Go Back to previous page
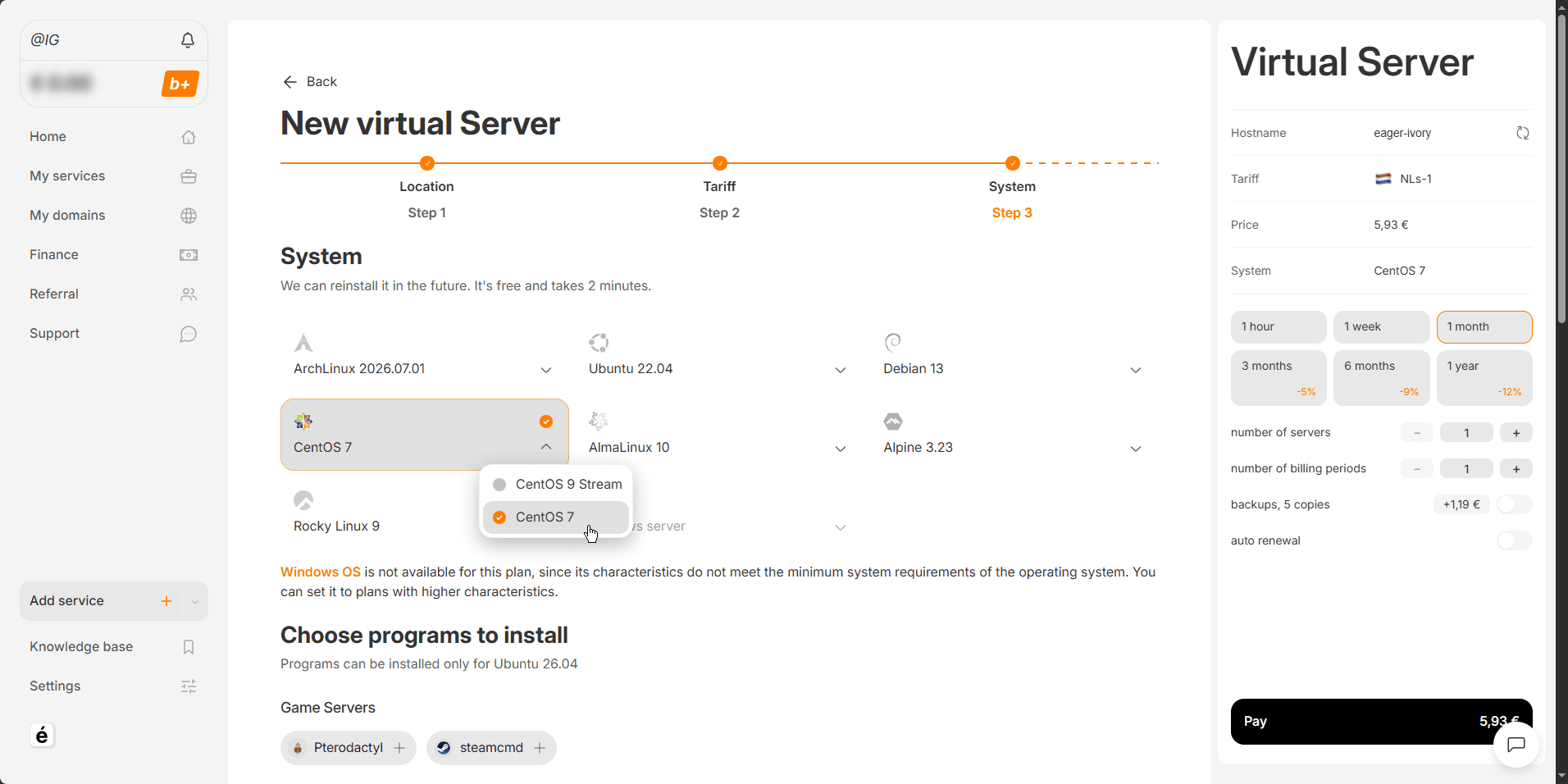This screenshot has height=784, width=1568. (x=310, y=82)
